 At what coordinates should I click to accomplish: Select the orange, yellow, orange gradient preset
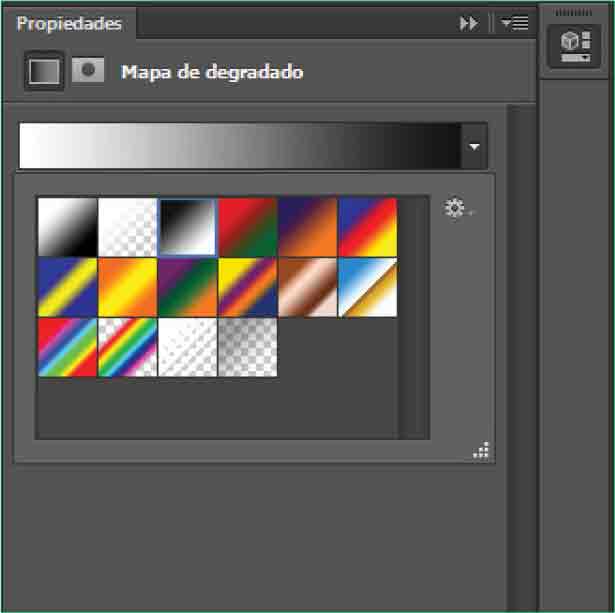click(x=127, y=287)
